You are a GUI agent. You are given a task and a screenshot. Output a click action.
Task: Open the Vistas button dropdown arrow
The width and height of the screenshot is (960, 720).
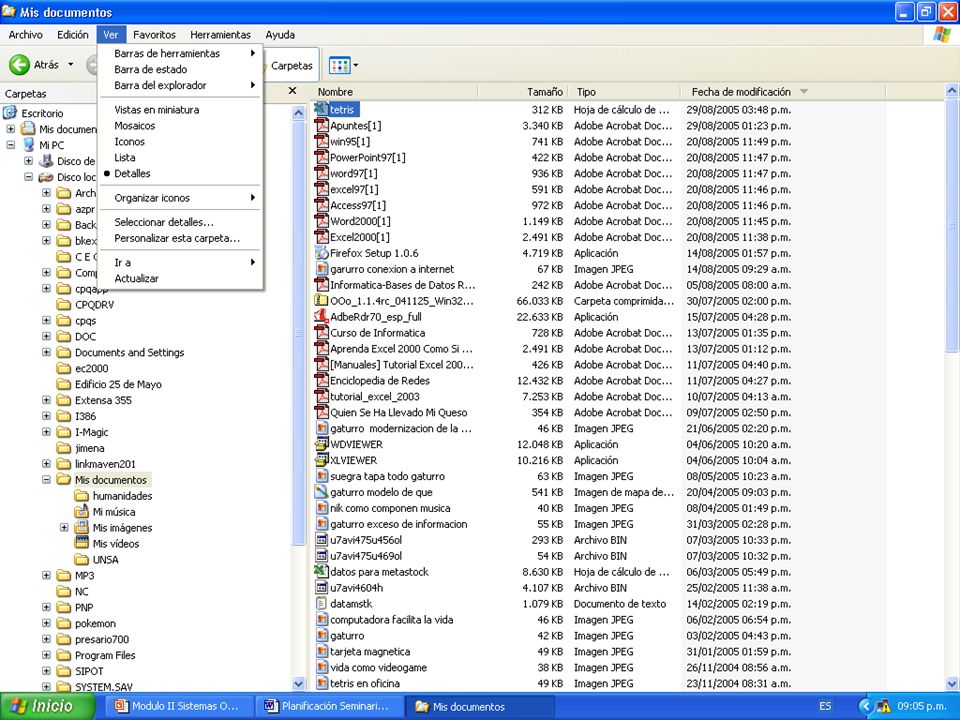tap(356, 65)
